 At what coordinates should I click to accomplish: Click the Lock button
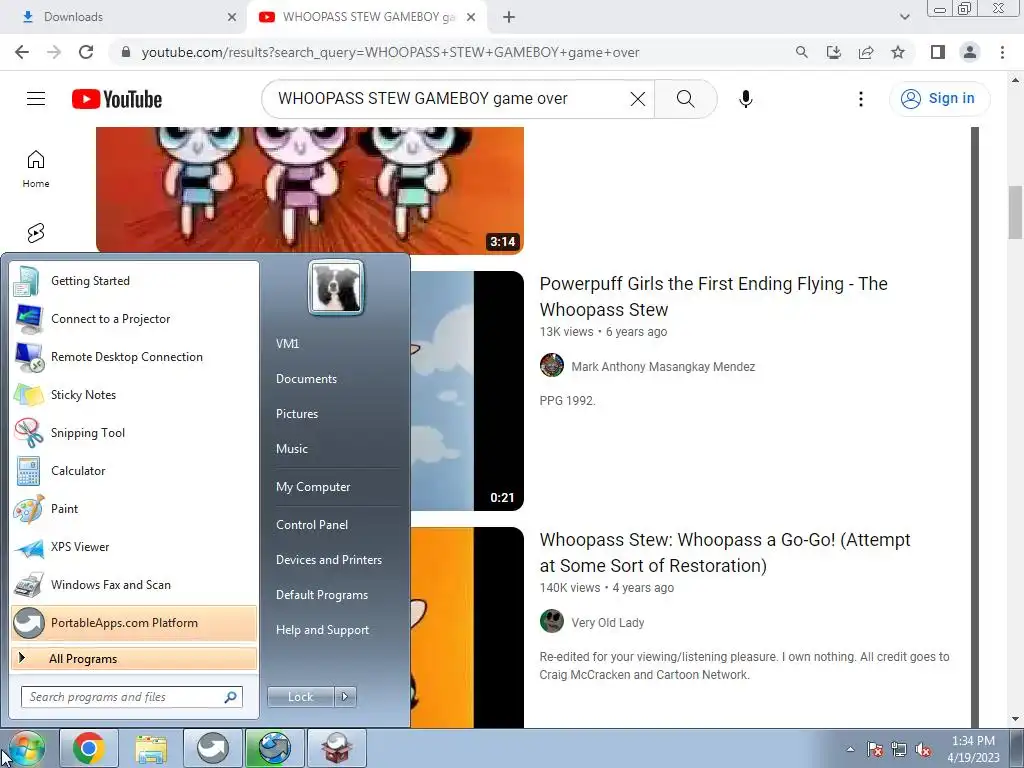point(301,697)
